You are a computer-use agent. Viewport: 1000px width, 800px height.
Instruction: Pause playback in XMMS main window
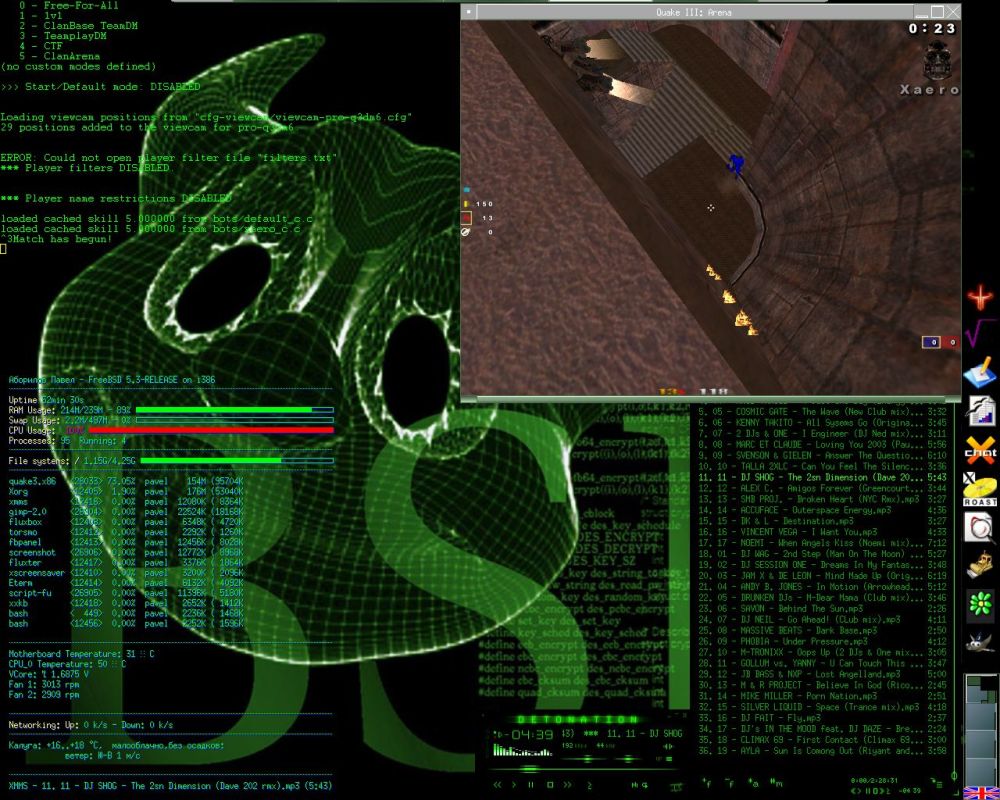[531, 784]
